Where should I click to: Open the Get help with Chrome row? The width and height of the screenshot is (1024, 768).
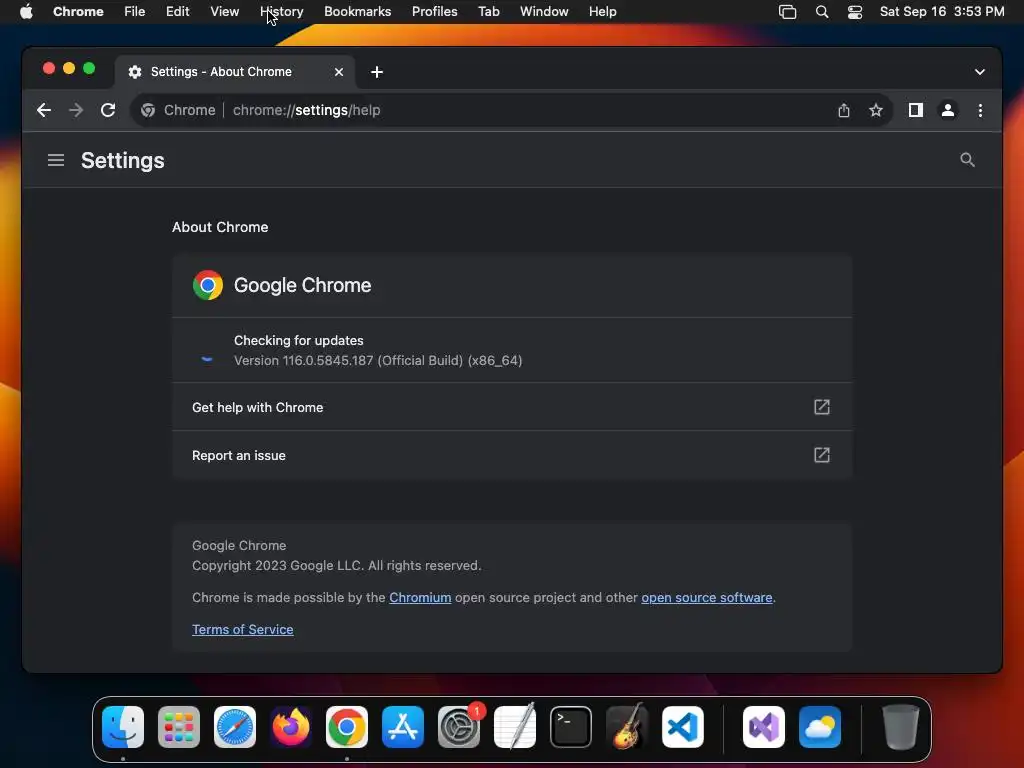[513, 407]
